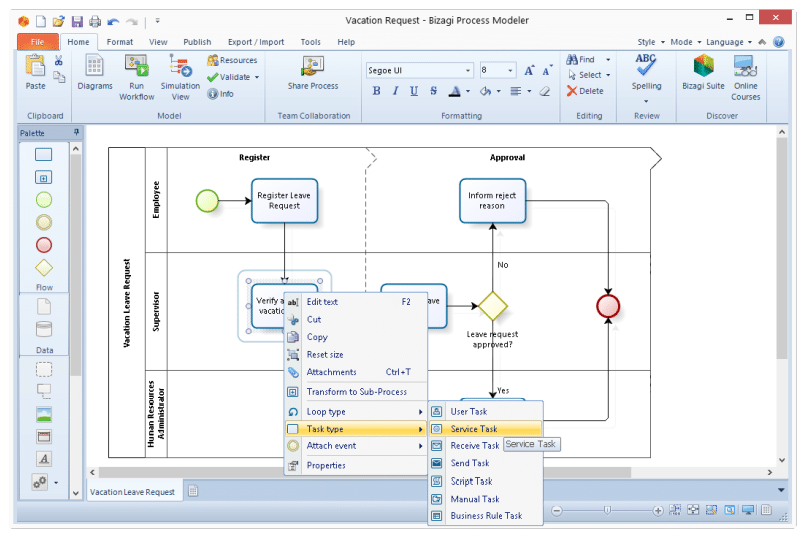Screen dimensions: 806x540
Task: Open the Style dropdown
Action: (x=651, y=42)
